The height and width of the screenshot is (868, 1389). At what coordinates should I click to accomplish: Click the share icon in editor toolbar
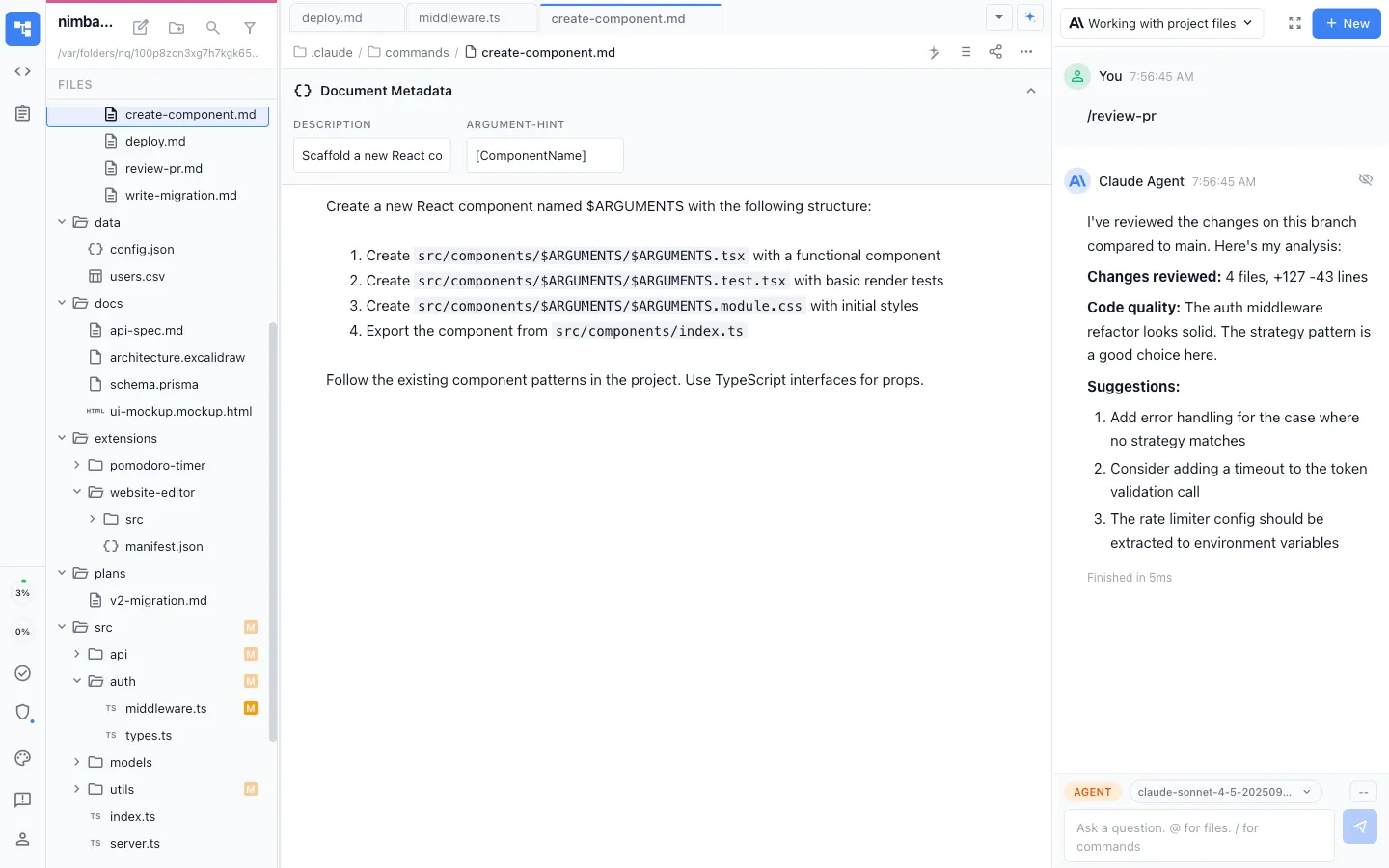click(995, 52)
